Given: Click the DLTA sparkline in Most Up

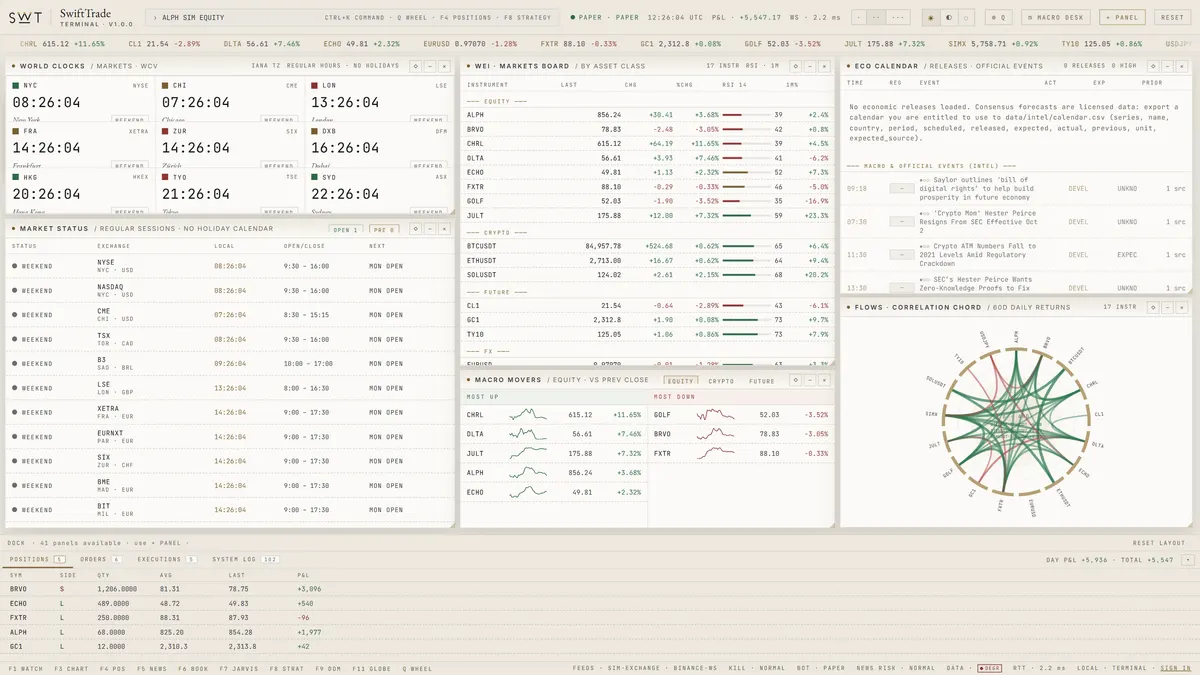Looking at the screenshot, I should coord(528,434).
